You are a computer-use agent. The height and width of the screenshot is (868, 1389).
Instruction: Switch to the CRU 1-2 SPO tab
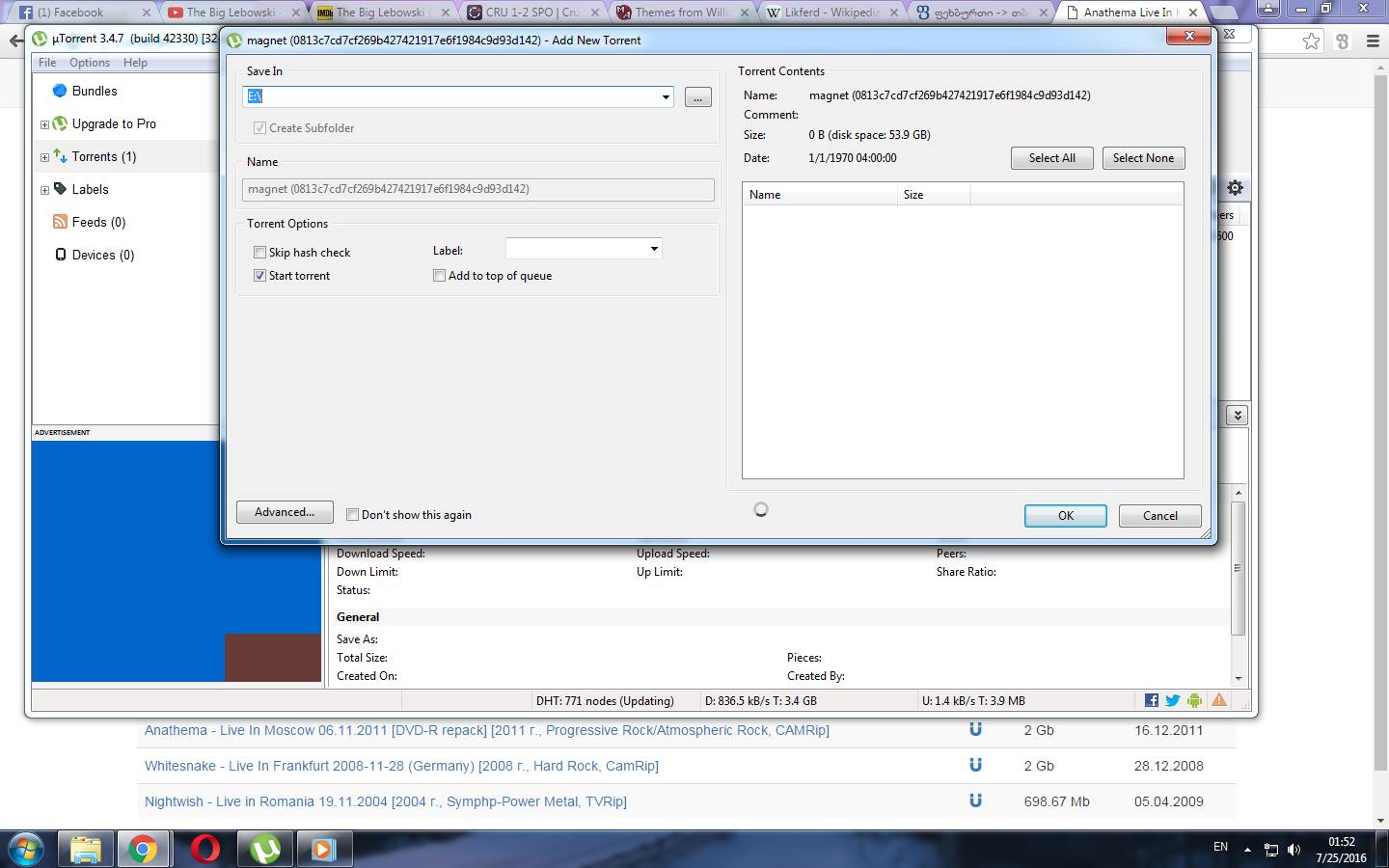pyautogui.click(x=531, y=13)
